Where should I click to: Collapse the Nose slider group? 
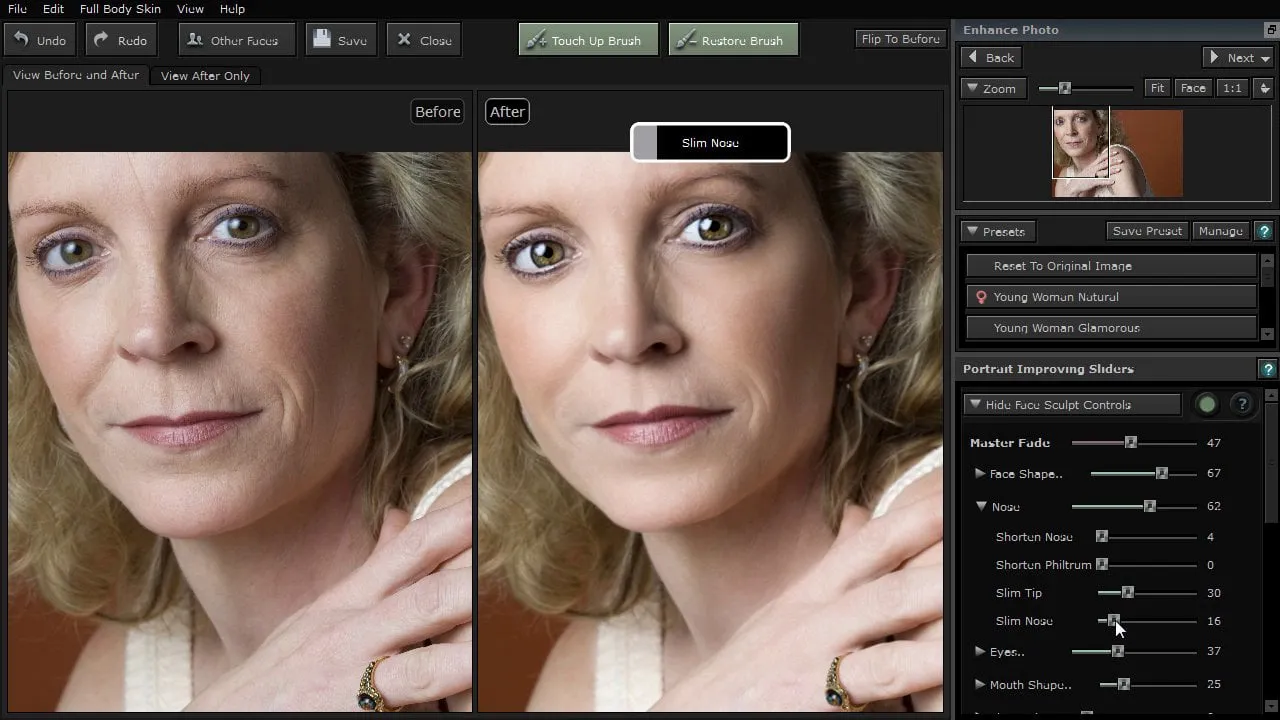(981, 507)
